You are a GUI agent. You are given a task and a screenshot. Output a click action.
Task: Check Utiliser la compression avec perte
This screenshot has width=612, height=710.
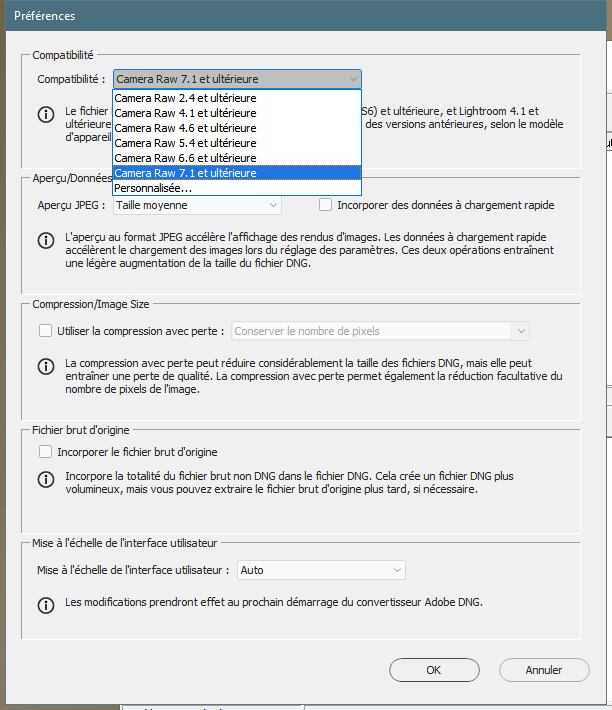coord(45,331)
